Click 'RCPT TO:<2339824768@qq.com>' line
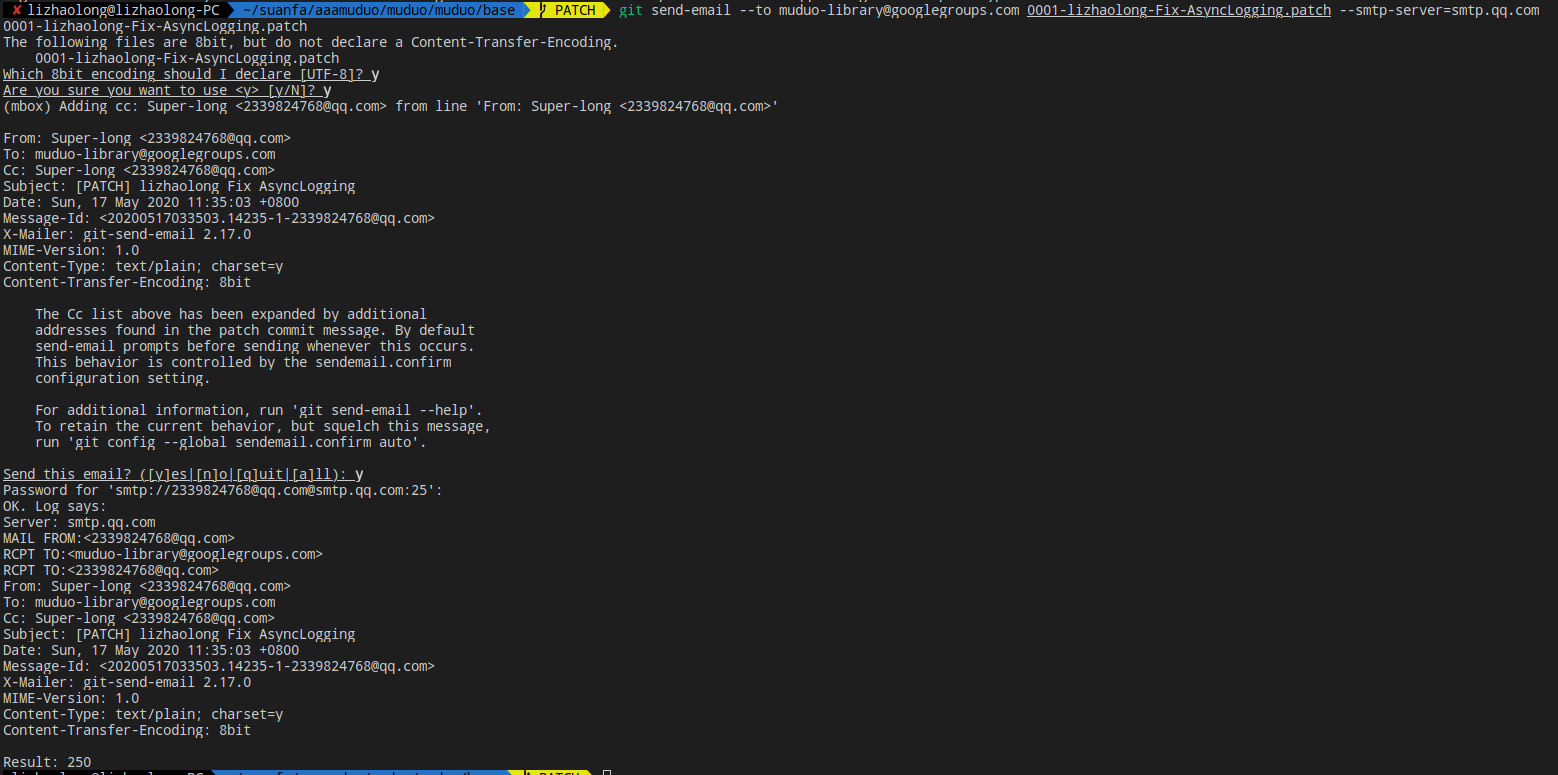 coord(111,570)
